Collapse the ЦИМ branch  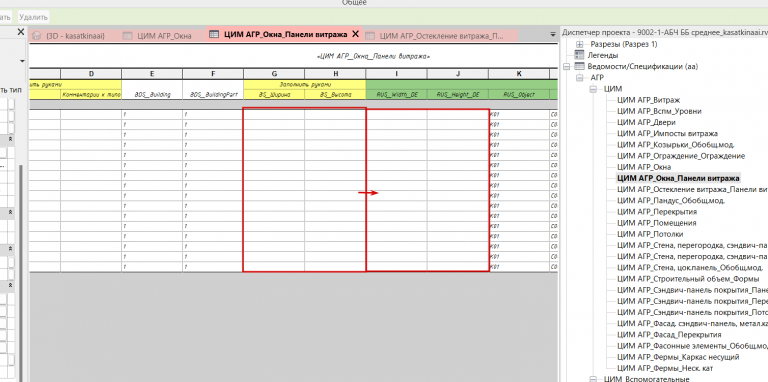[593, 89]
